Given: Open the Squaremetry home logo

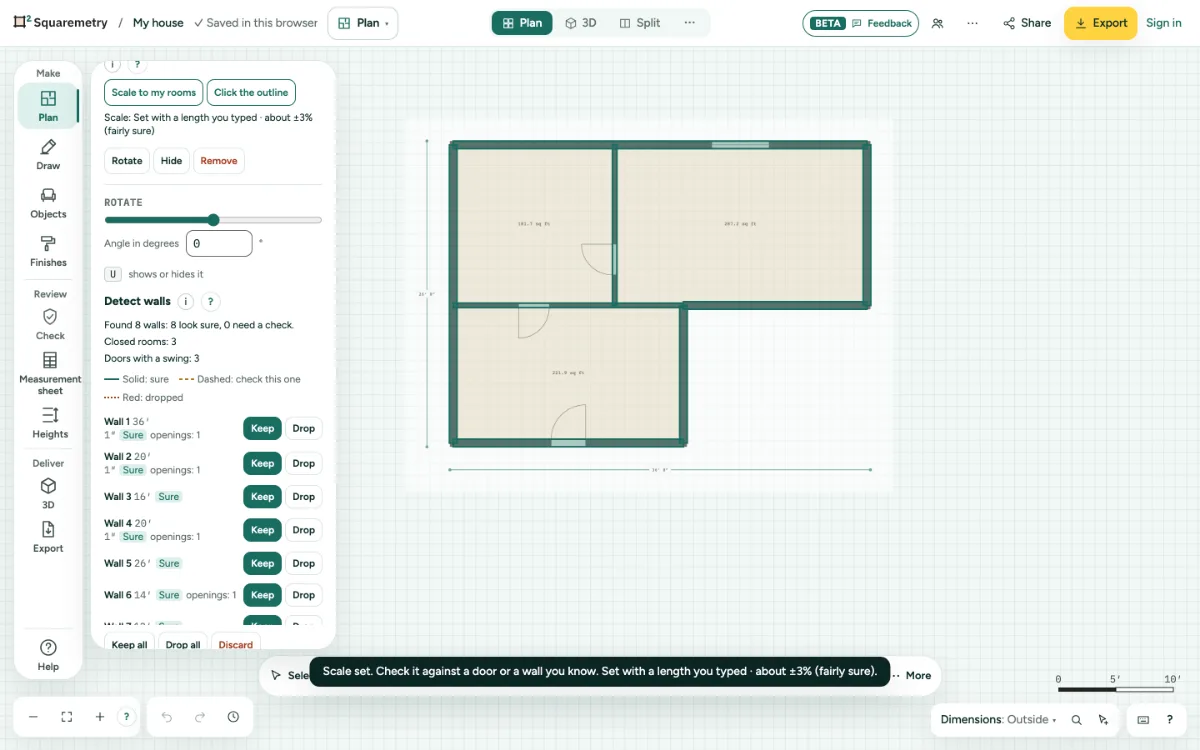Looking at the screenshot, I should click(61, 23).
